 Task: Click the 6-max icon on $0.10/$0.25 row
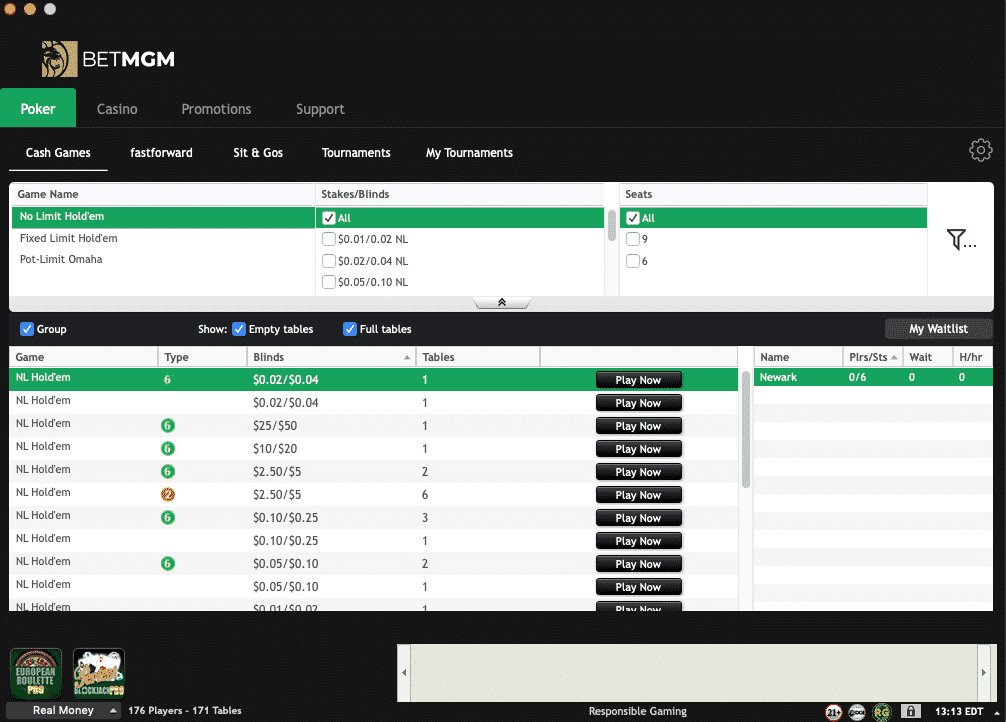click(x=168, y=518)
